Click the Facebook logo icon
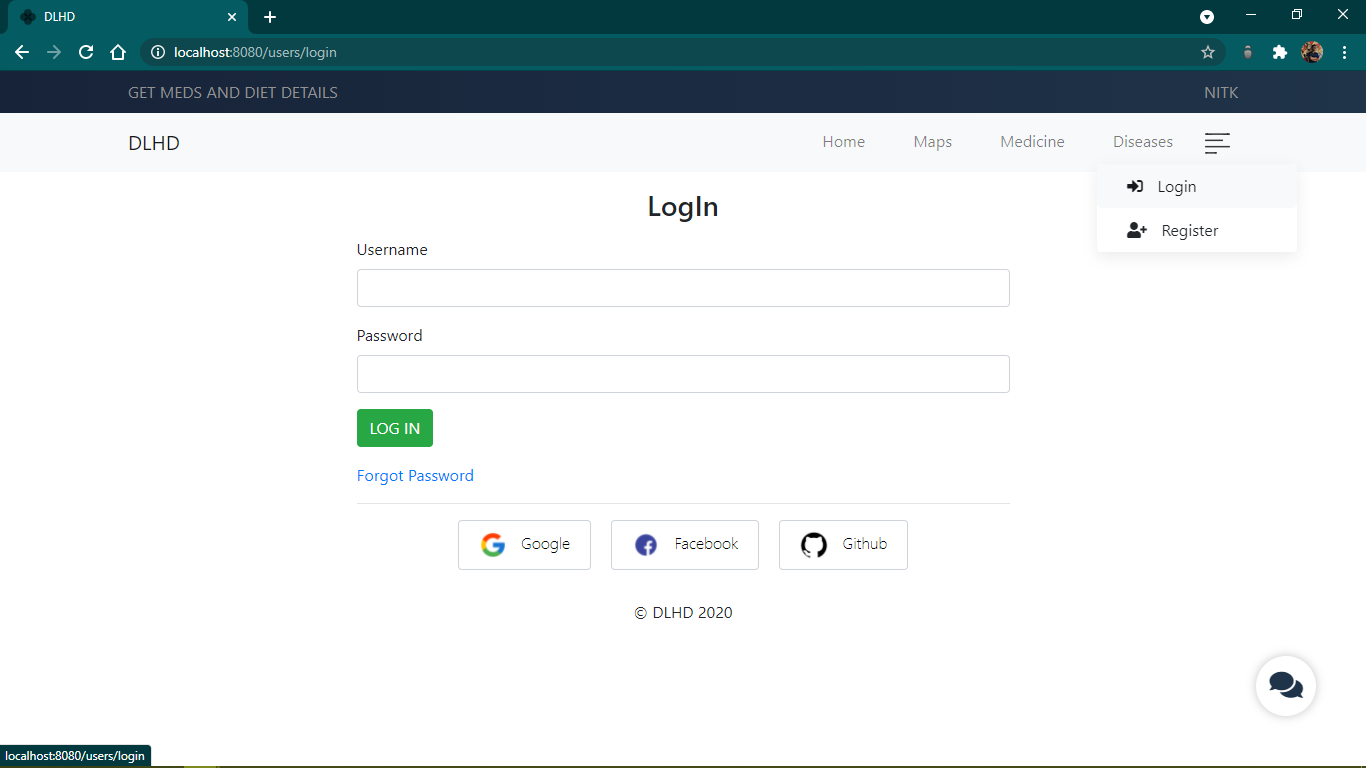The image size is (1366, 768). tap(646, 545)
